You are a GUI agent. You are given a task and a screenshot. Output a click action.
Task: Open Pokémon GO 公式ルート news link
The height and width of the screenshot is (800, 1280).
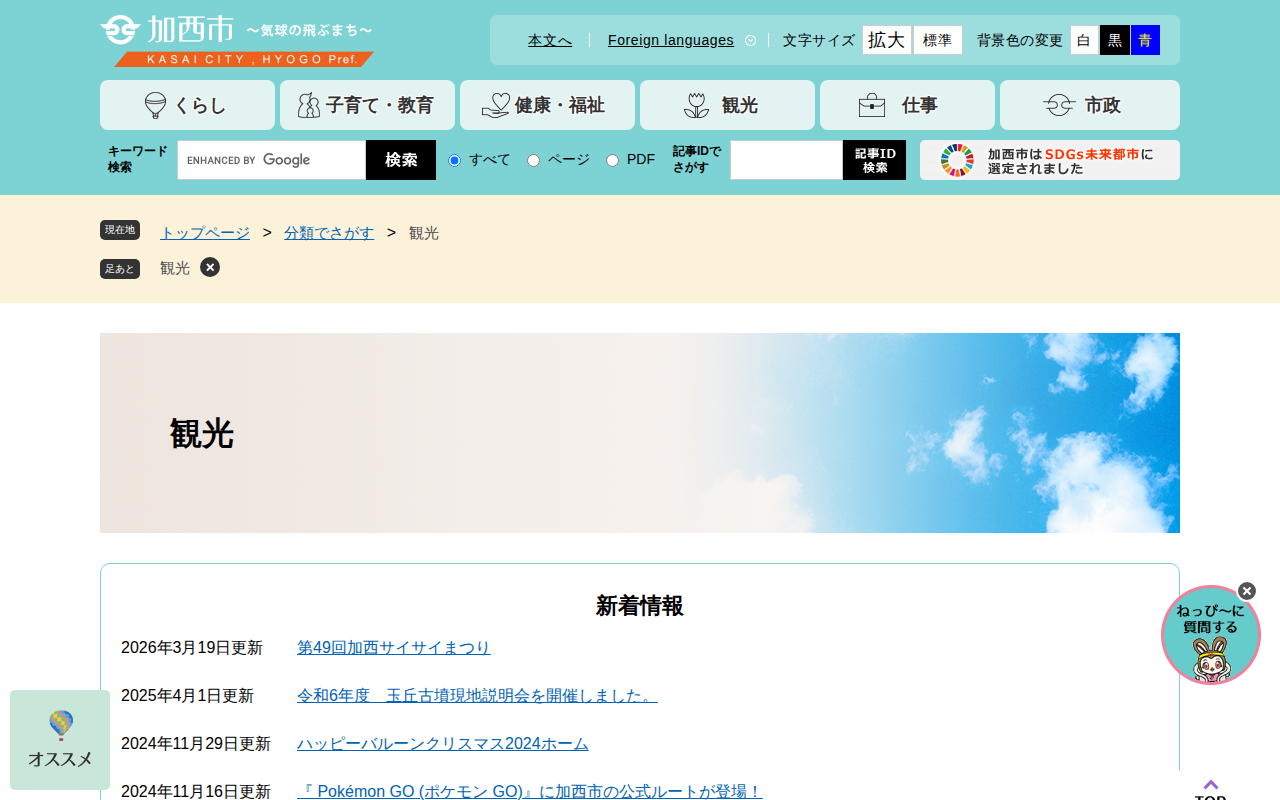530,791
